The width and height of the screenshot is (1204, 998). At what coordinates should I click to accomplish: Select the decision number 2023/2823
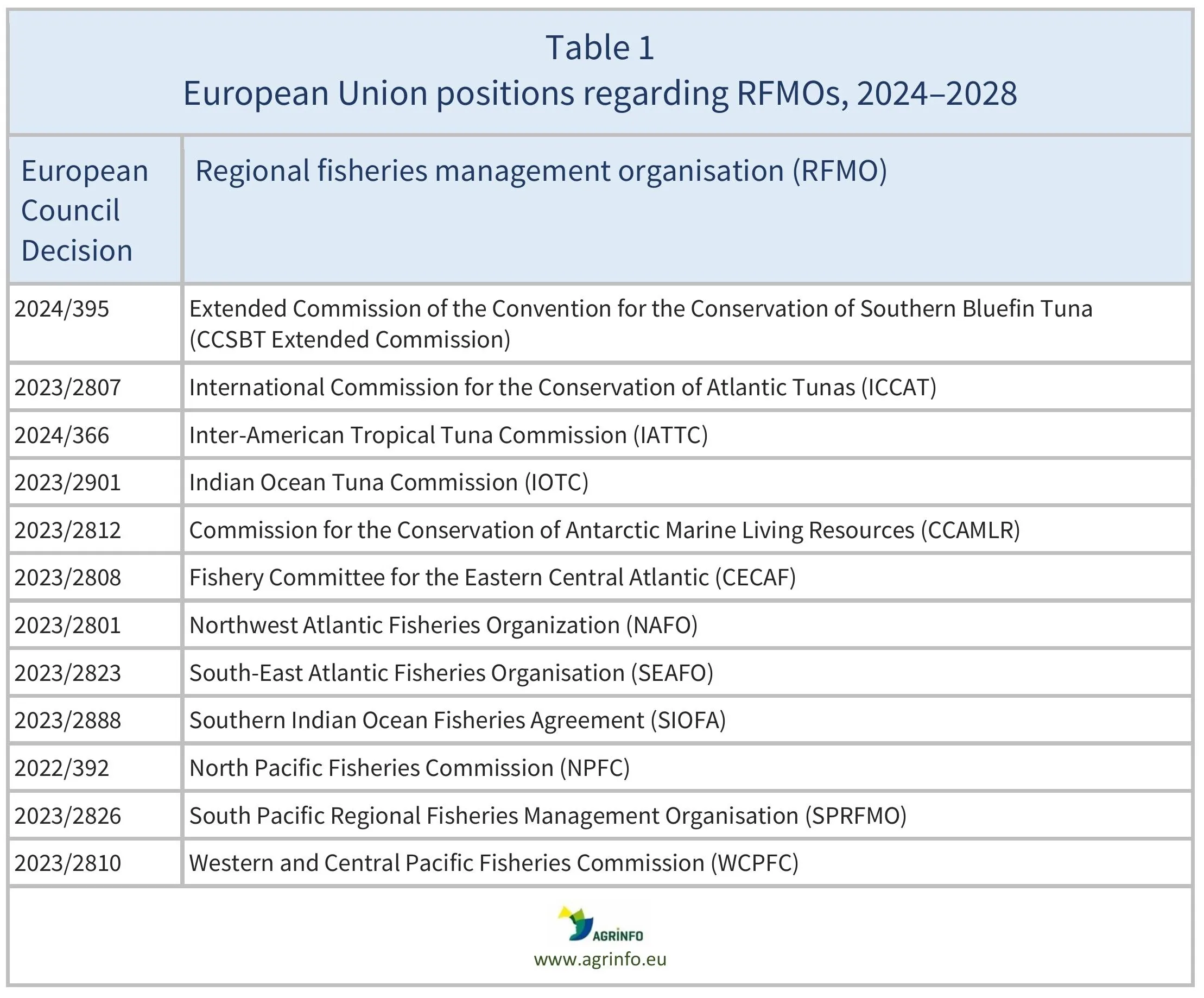pyautogui.click(x=68, y=673)
